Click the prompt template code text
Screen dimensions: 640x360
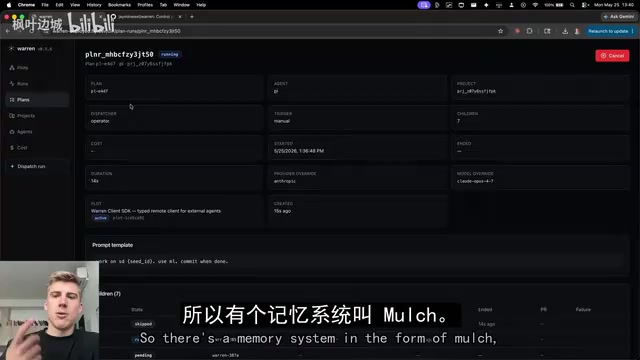click(162, 261)
